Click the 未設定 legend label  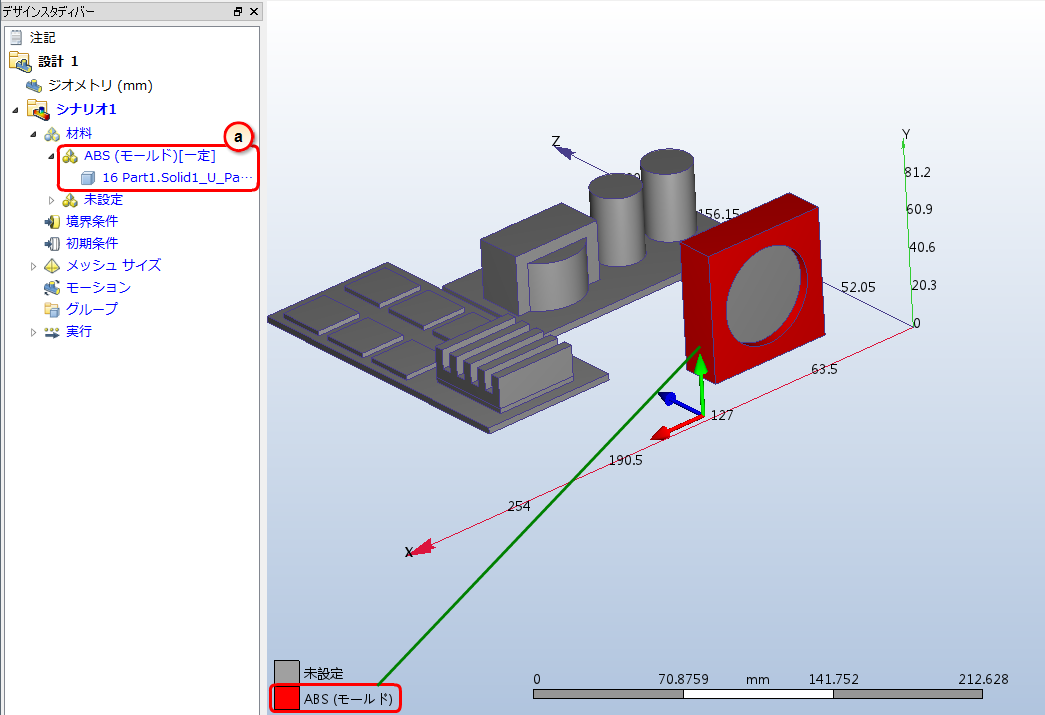point(324,674)
